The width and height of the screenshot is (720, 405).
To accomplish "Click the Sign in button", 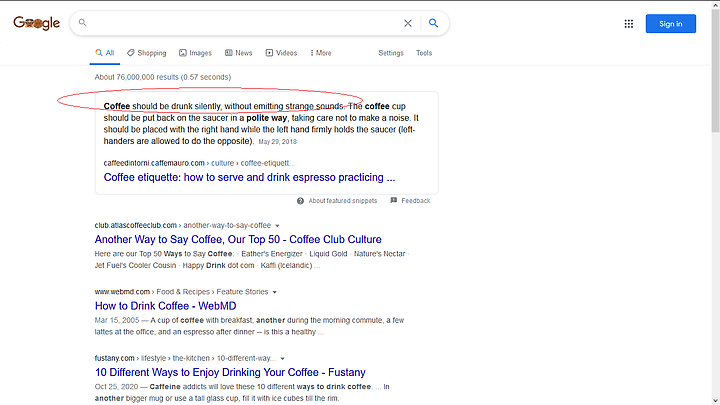I will coord(670,24).
